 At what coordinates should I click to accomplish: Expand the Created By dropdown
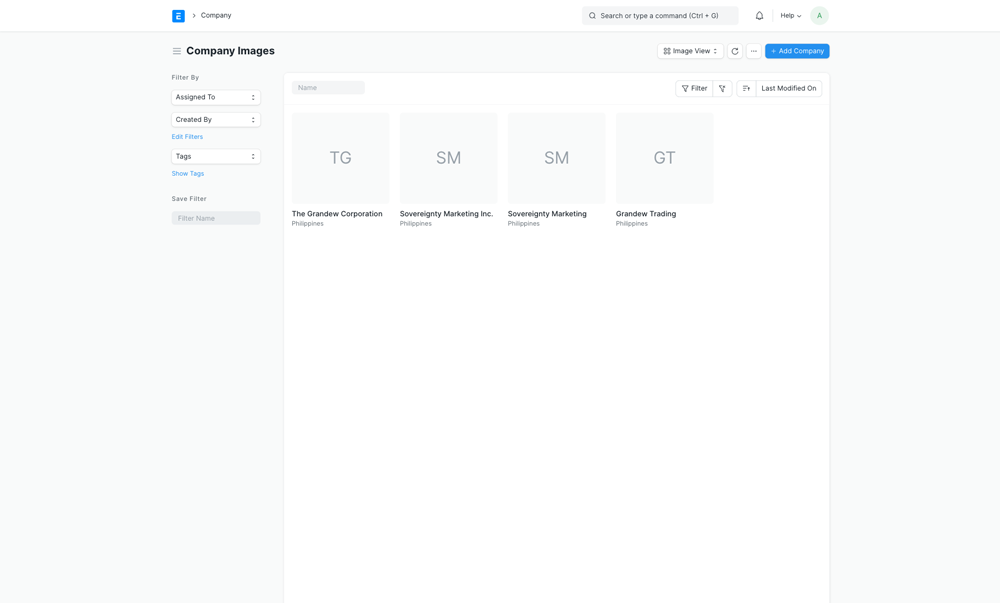tap(215, 119)
